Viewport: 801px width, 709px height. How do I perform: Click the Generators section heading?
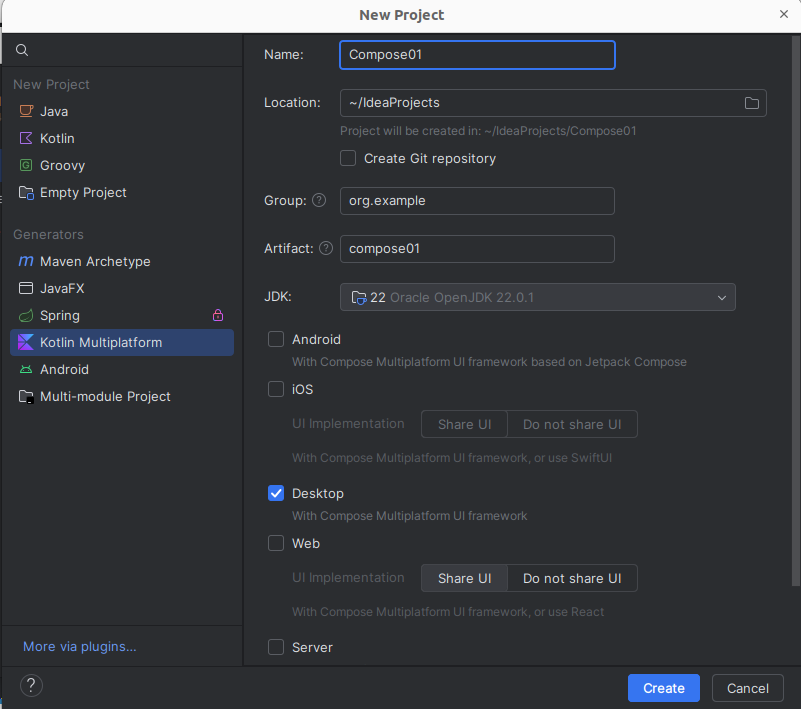49,234
